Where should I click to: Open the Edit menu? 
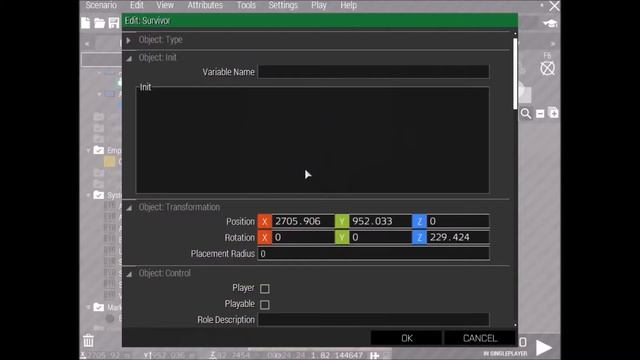pyautogui.click(x=137, y=5)
